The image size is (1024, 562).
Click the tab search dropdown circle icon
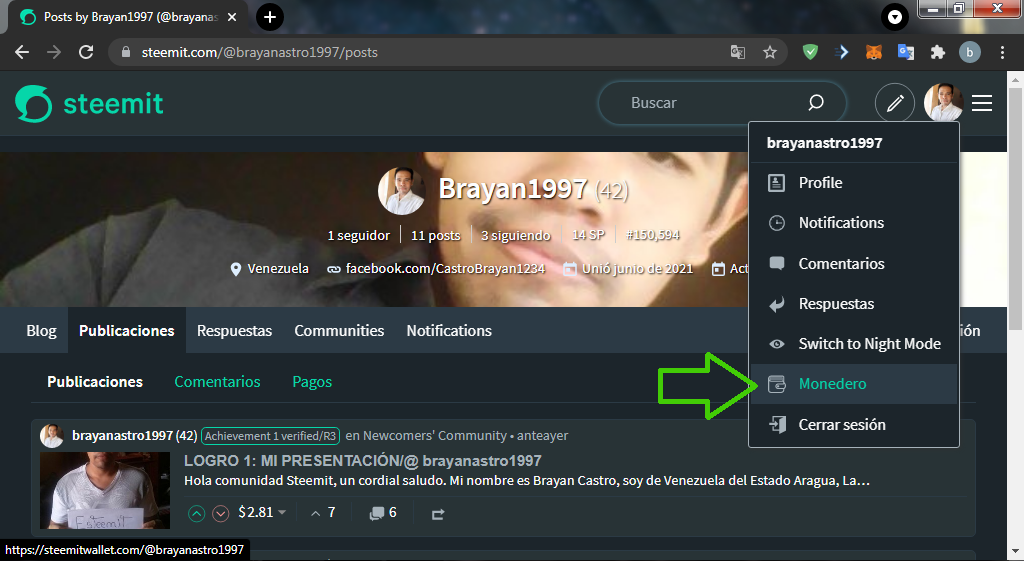(x=895, y=17)
